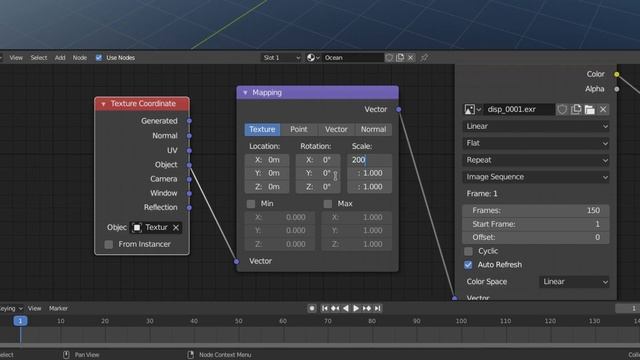Screen dimensions: 640x360
Task: Click the Generated output socket
Action: [x=189, y=121]
